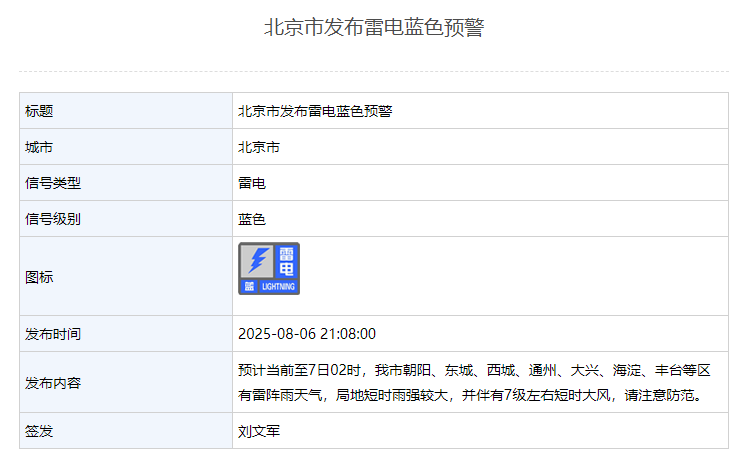Select the signer name 刘文军

(258, 431)
